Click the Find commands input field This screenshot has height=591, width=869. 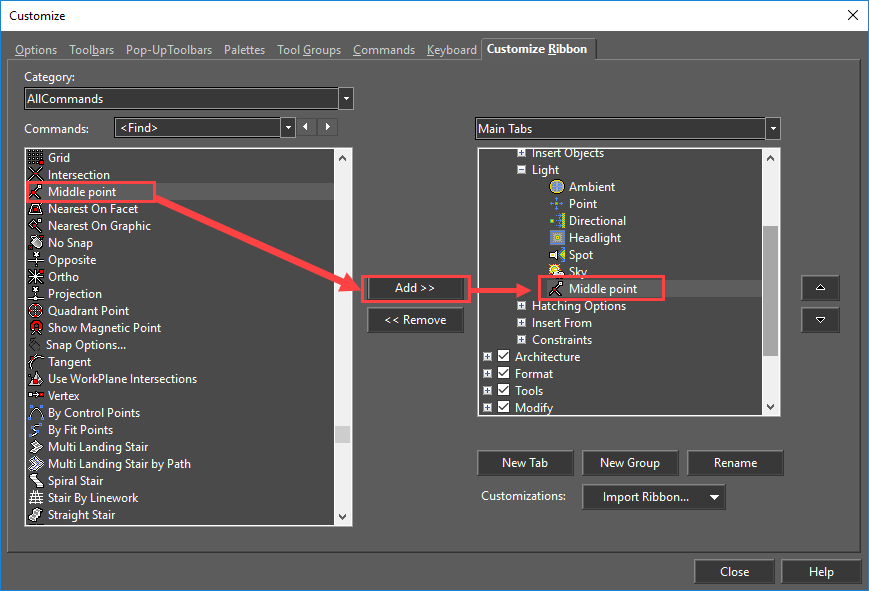(x=198, y=128)
